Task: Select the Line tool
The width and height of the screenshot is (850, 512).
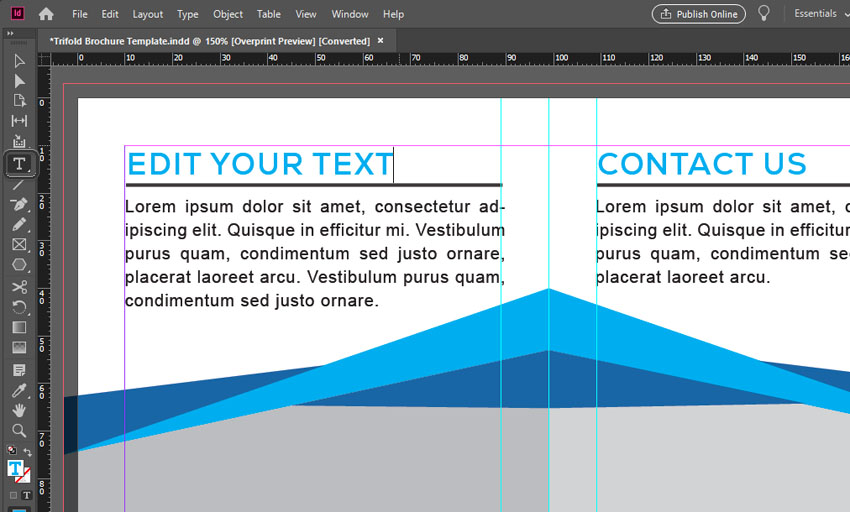Action: coord(19,185)
